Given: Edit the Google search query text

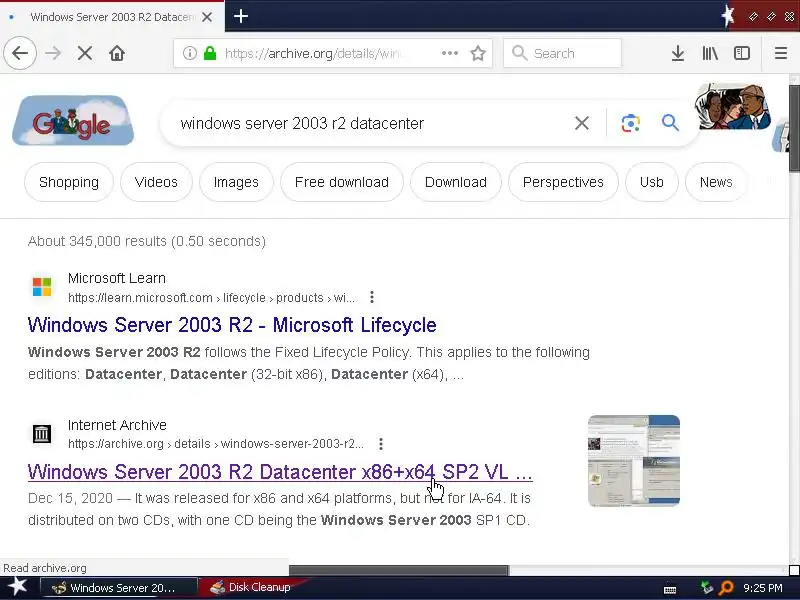Looking at the screenshot, I should (302, 123).
